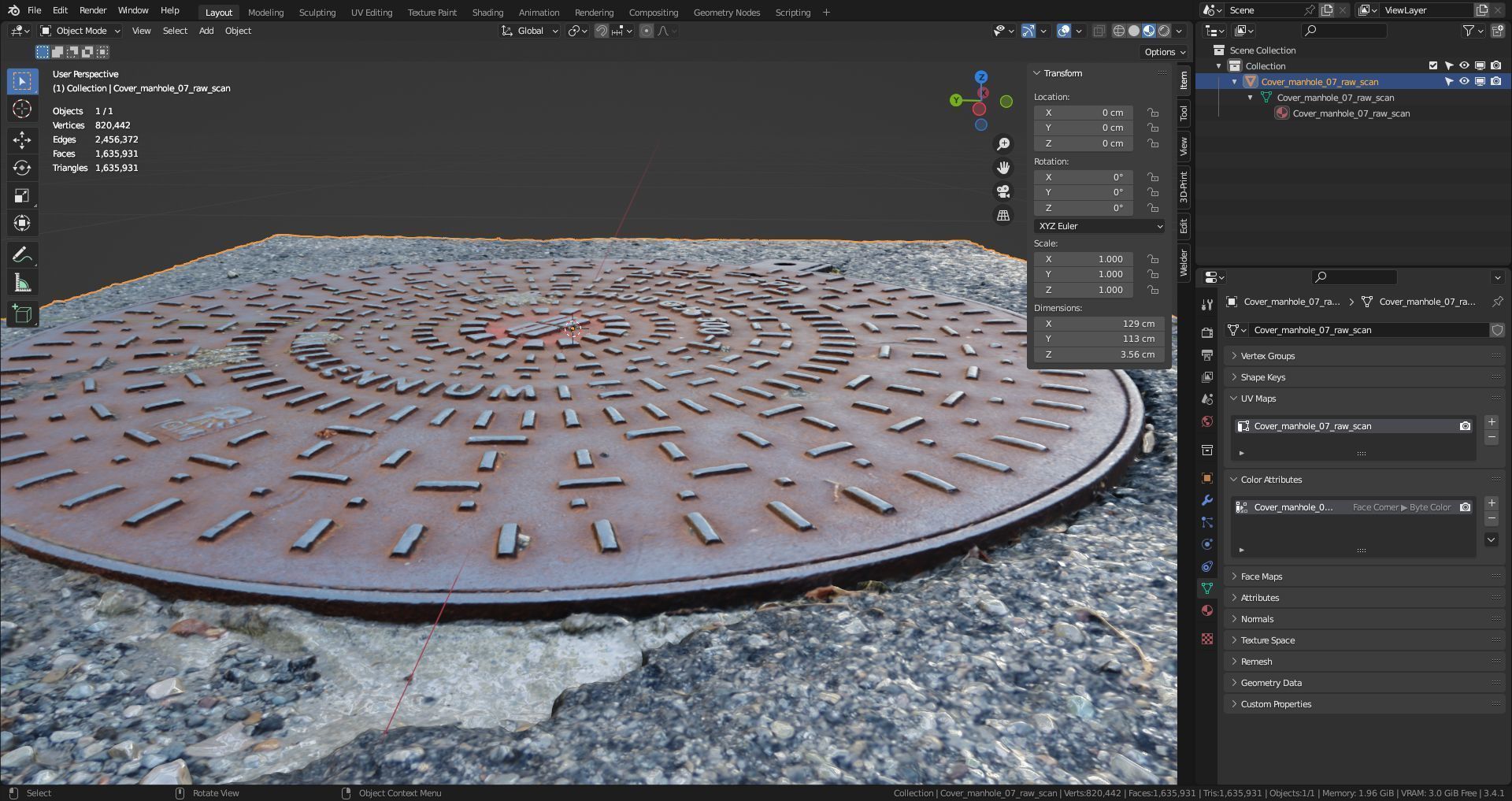The image size is (1512, 801).
Task: Toggle UV map render camera icon
Action: [1465, 426]
